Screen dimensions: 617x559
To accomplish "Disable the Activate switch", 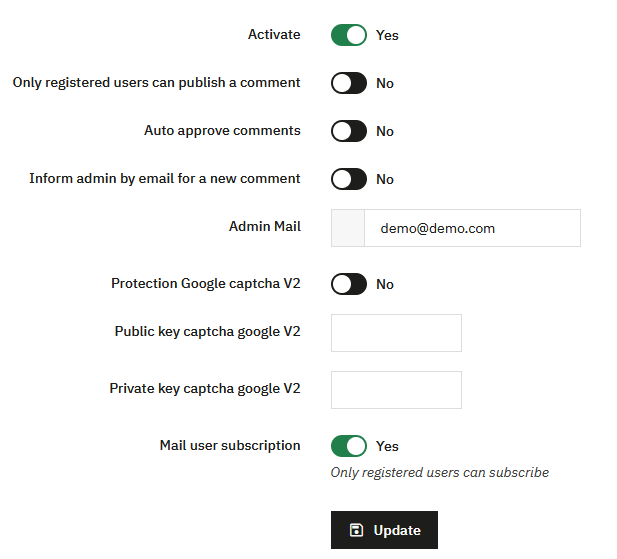I will 349,35.
